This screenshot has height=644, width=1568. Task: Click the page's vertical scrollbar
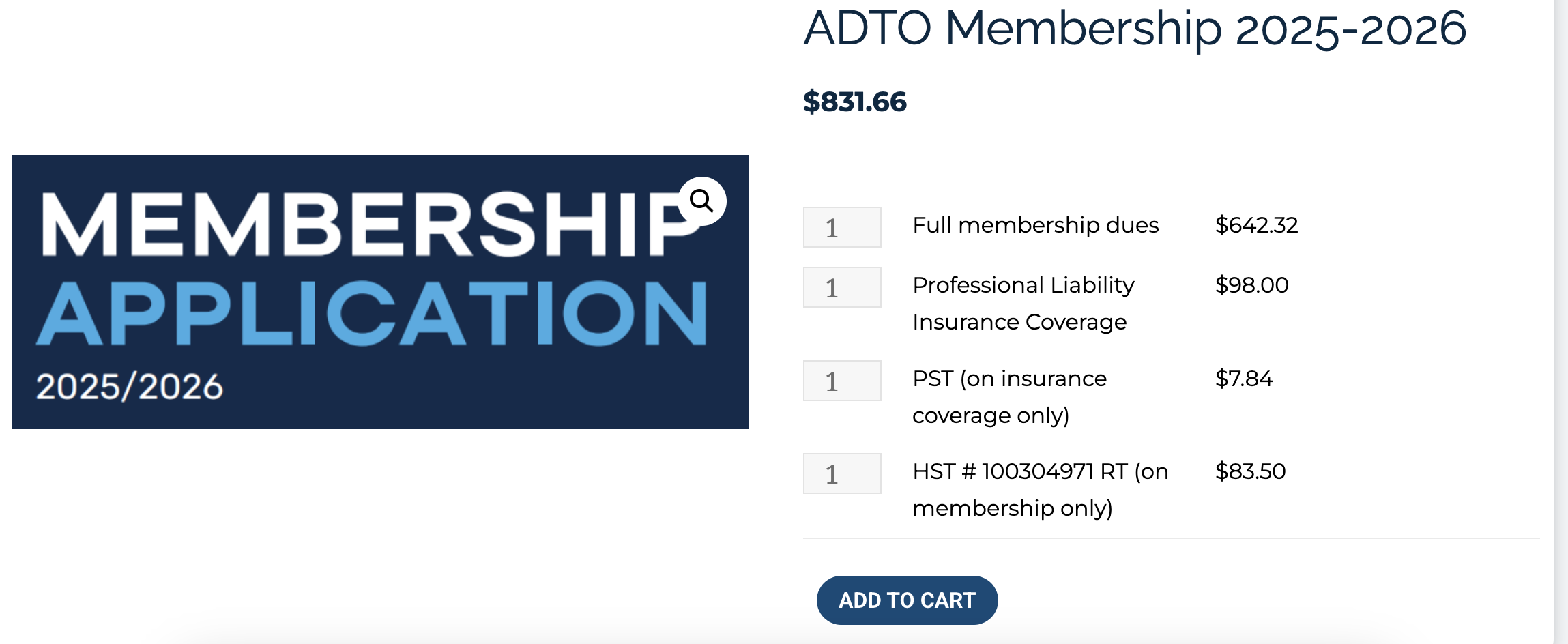pos(1560,321)
